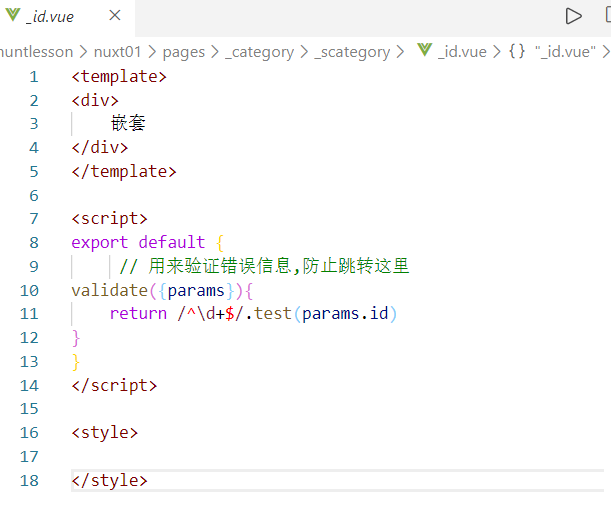Click the "_id.vue" symbol breadcrumb
This screenshot has width=611, height=506.
click(565, 51)
